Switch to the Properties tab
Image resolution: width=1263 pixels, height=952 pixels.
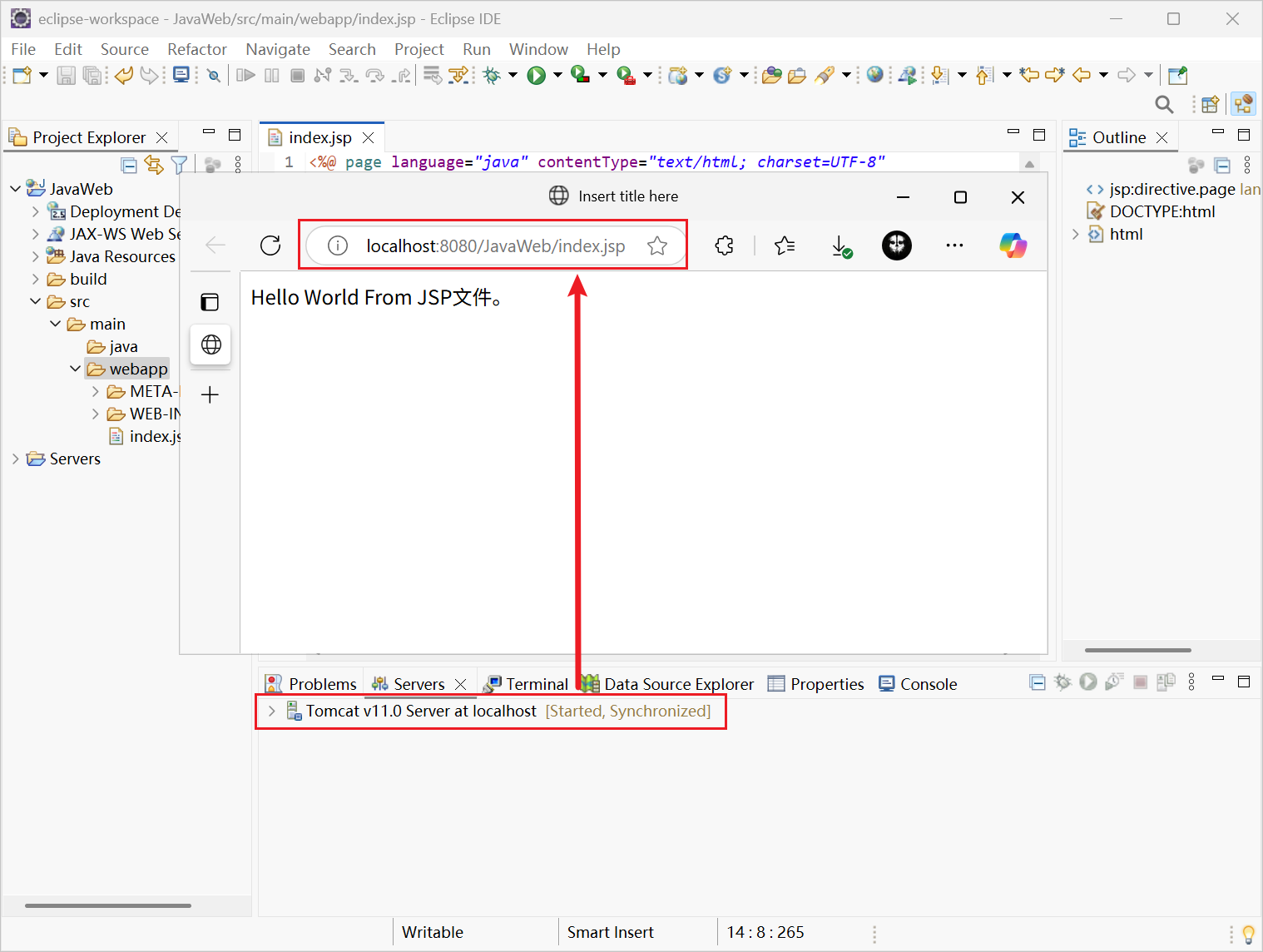click(816, 684)
